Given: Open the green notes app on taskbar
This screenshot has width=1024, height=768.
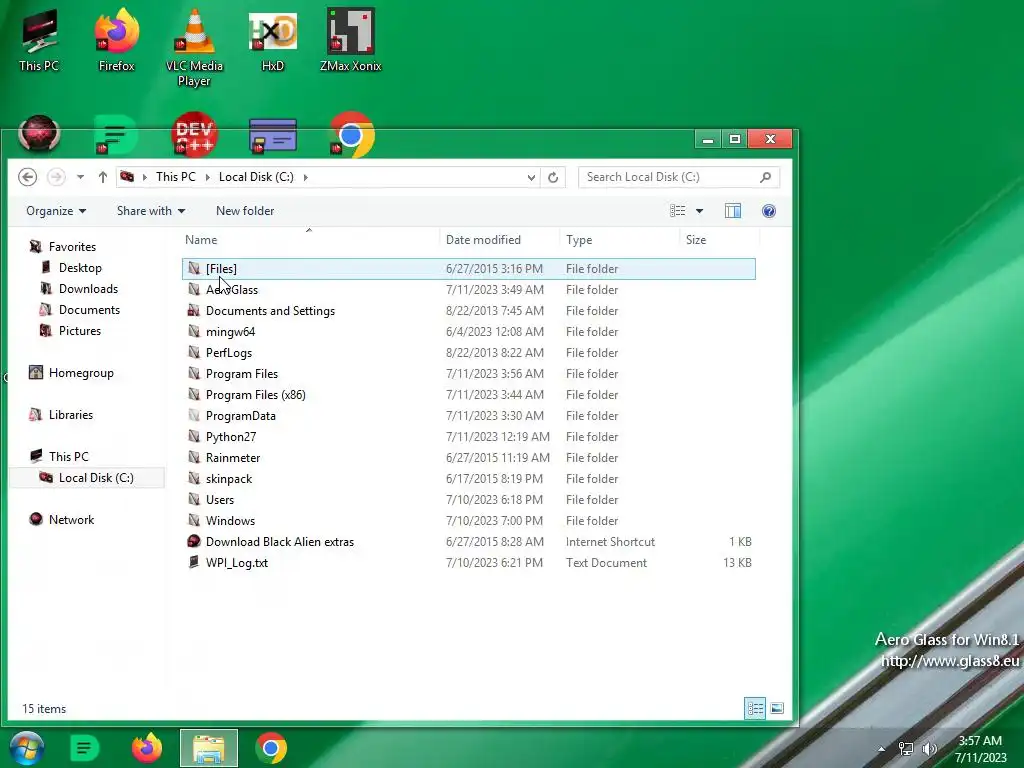Looking at the screenshot, I should [84, 748].
